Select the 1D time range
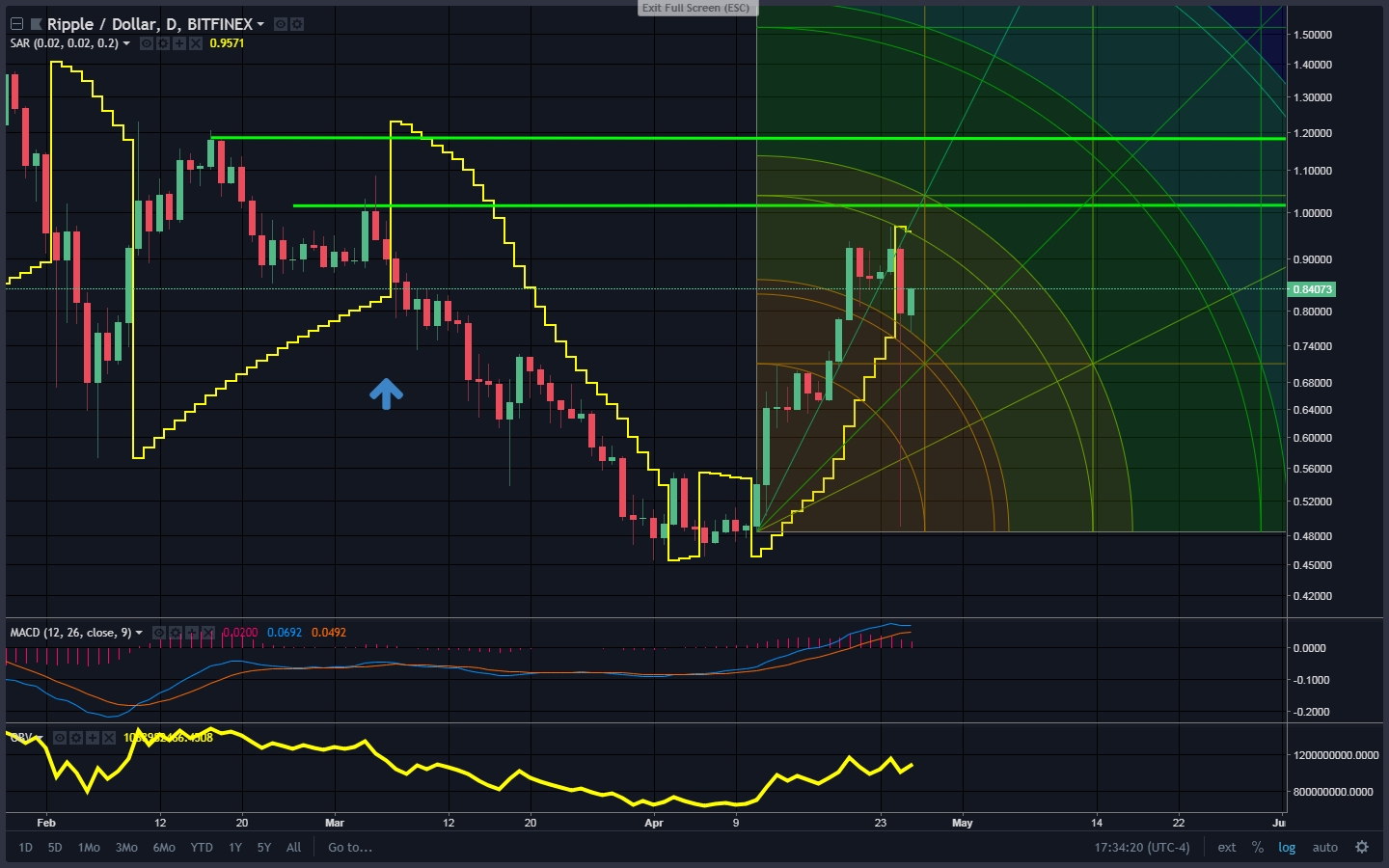The width and height of the screenshot is (1389, 868). pyautogui.click(x=26, y=848)
